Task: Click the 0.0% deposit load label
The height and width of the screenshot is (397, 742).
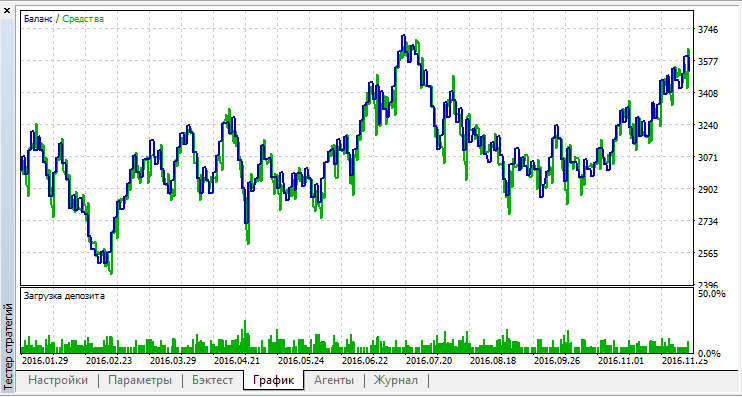Action: coord(709,353)
